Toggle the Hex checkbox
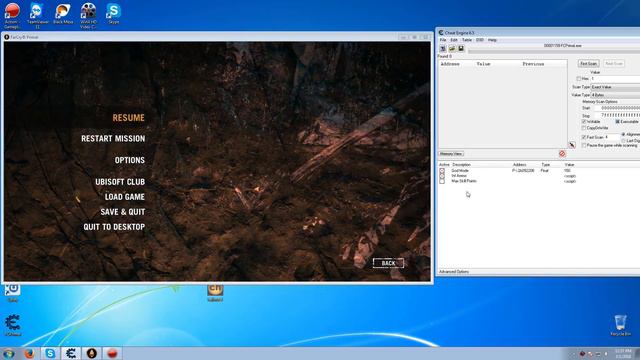The height and width of the screenshot is (360, 640). click(579, 78)
